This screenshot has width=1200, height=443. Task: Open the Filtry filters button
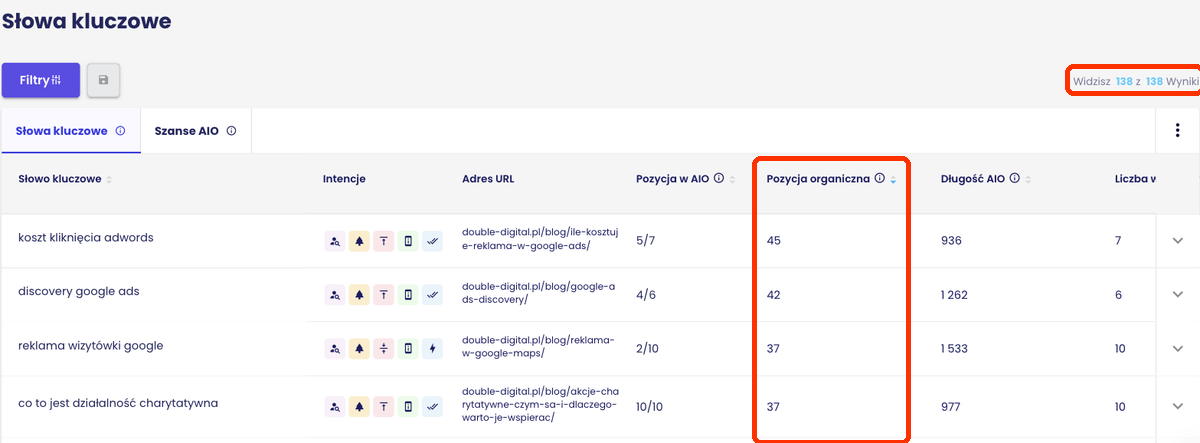(x=41, y=80)
